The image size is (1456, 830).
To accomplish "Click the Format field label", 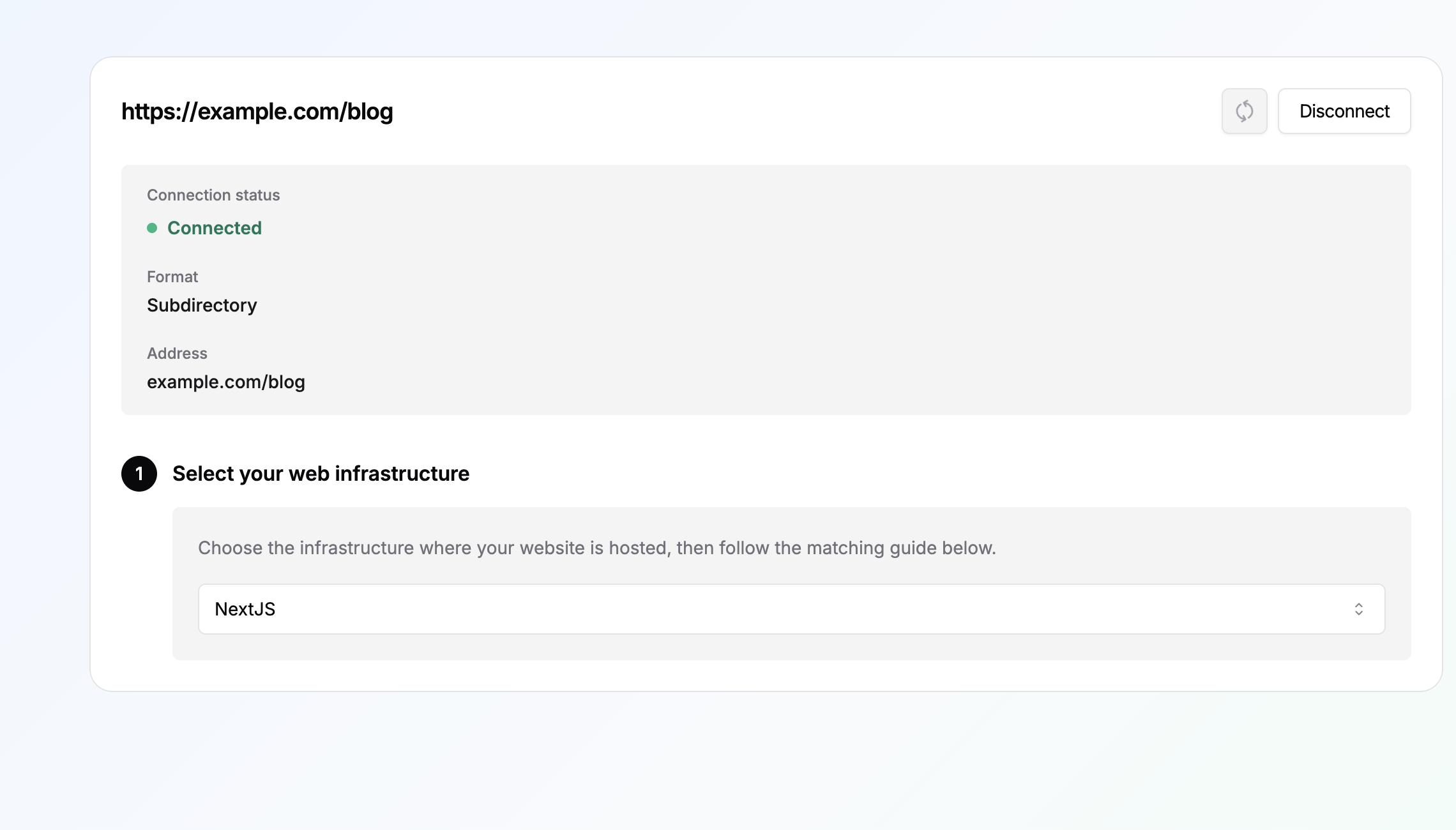I will [x=172, y=276].
